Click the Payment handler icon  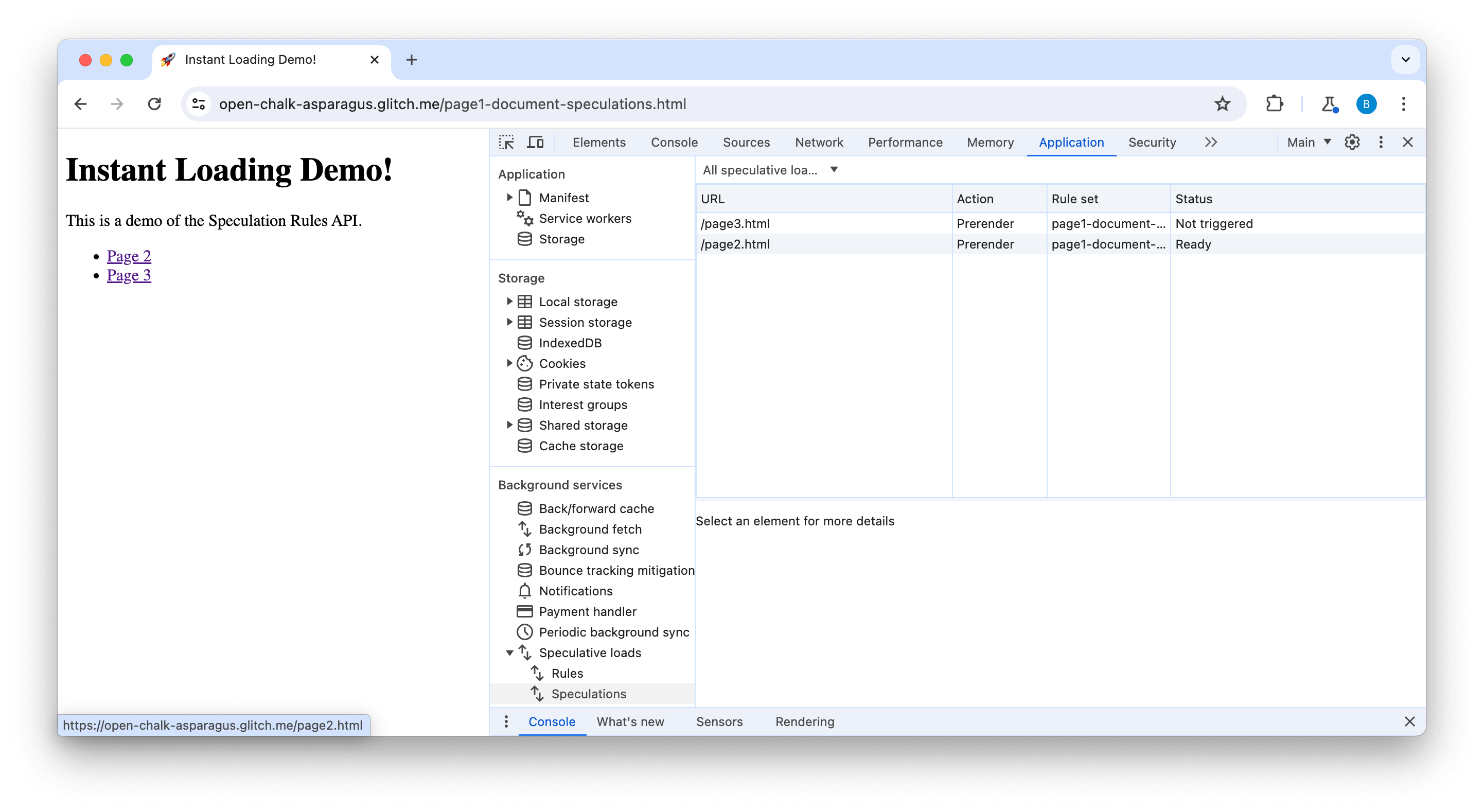[524, 611]
